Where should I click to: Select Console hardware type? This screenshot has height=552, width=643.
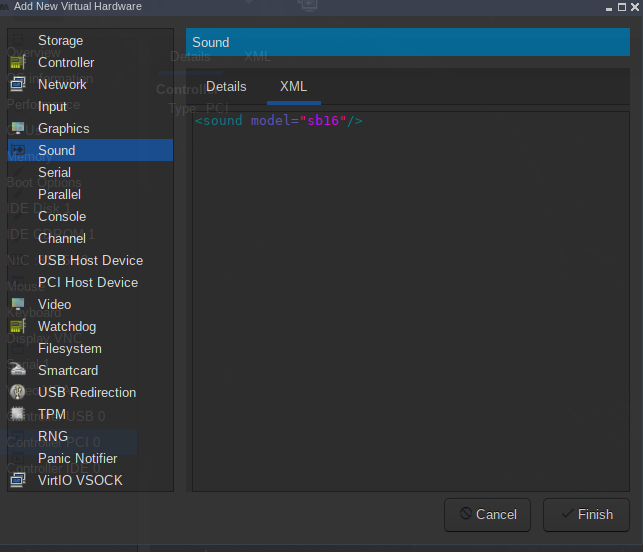90,216
